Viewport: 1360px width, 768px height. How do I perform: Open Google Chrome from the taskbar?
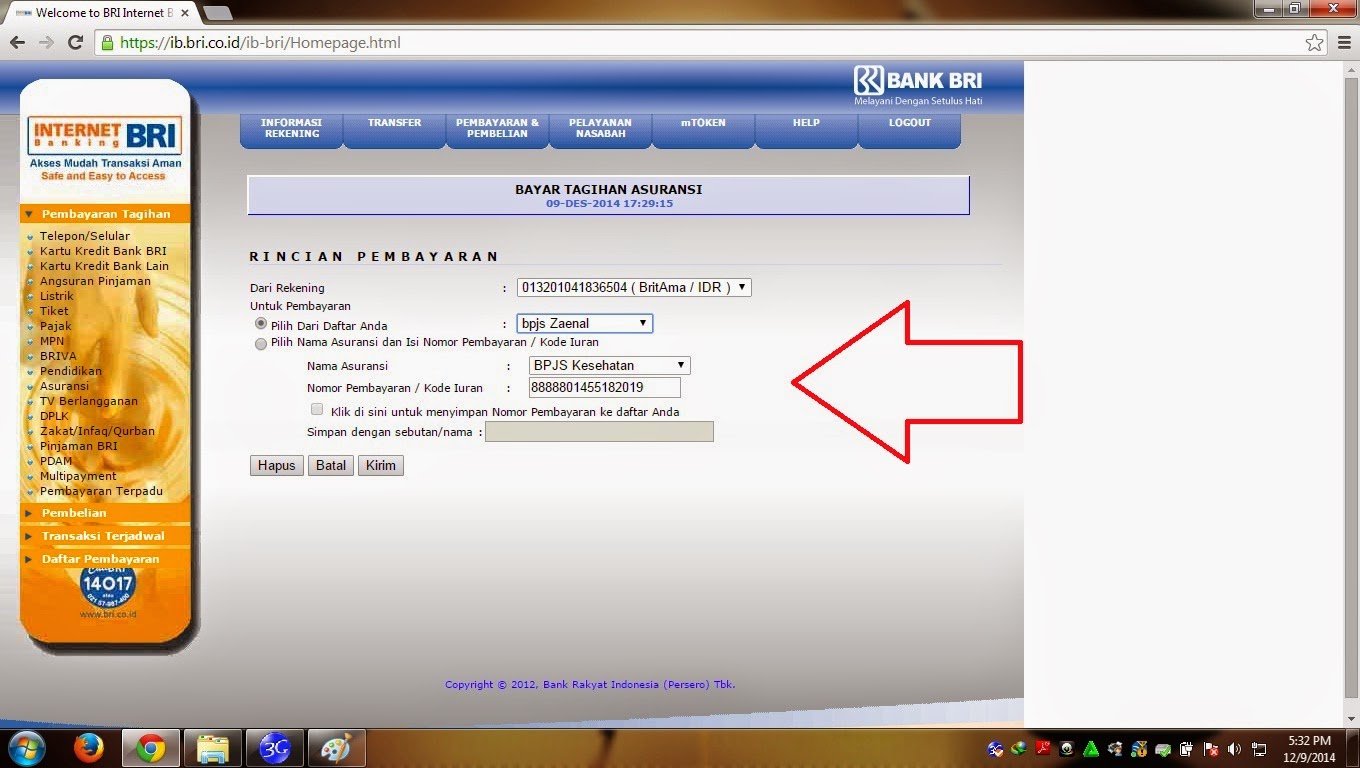tap(150, 747)
